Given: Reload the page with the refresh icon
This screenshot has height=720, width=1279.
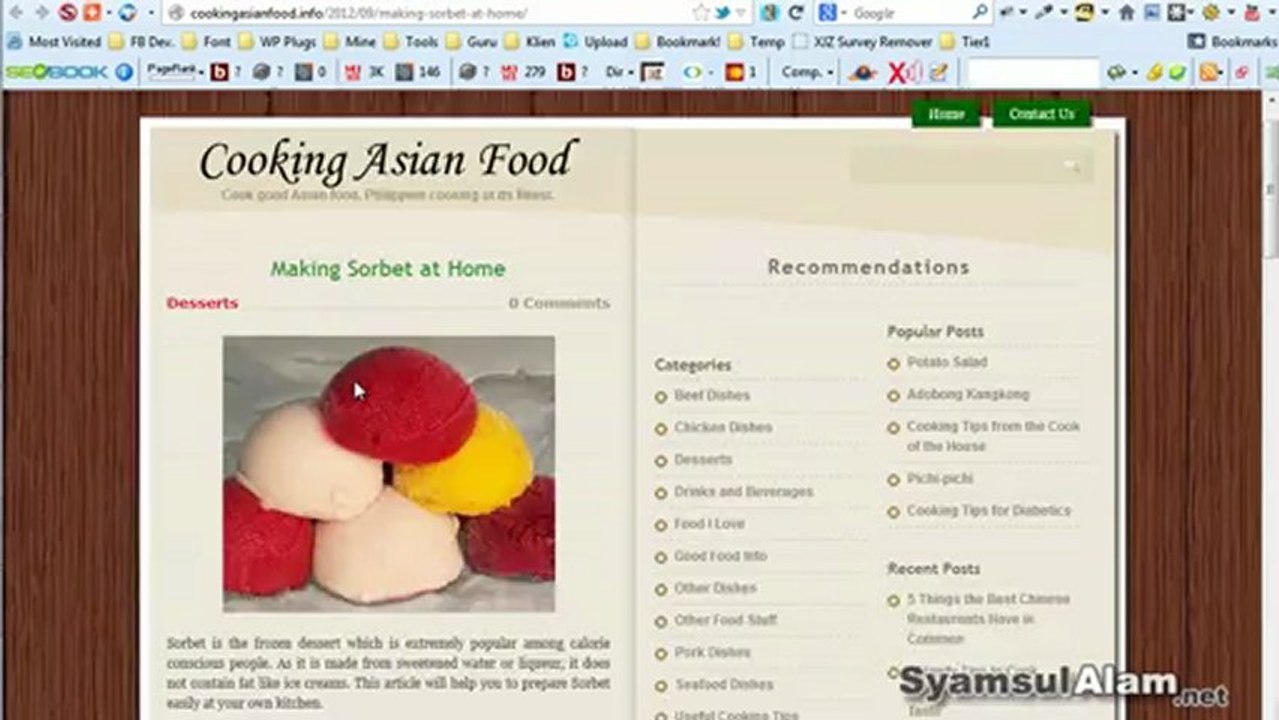Looking at the screenshot, I should [796, 13].
